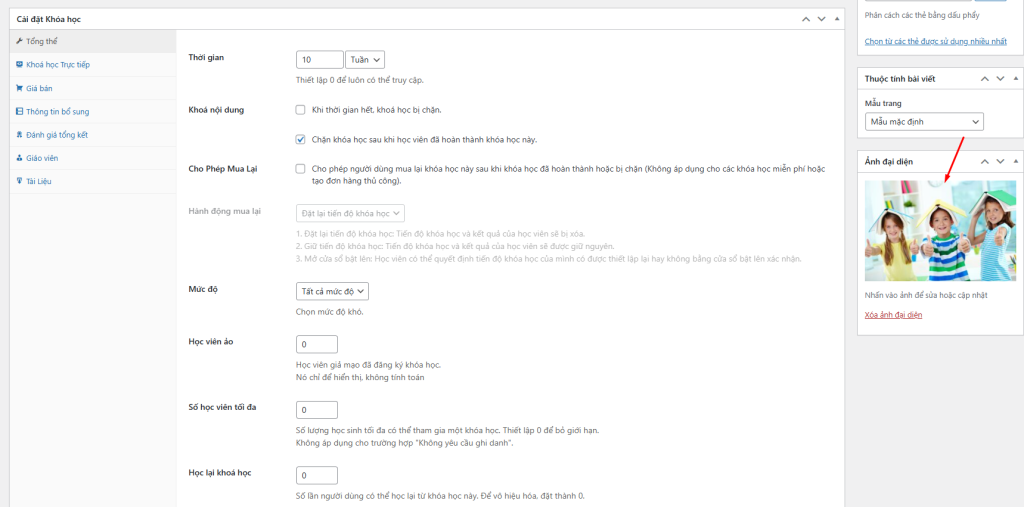Expand the Mẫu trang template dropdown

924,121
